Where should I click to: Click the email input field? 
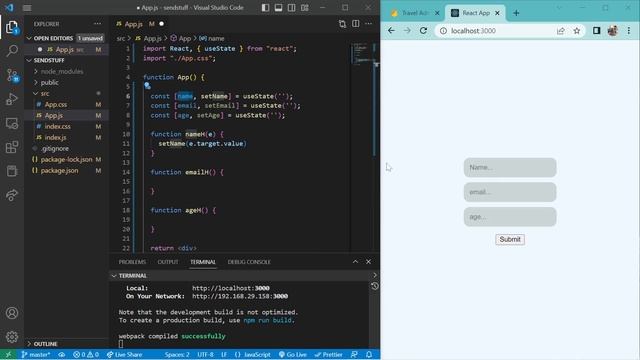pos(510,192)
